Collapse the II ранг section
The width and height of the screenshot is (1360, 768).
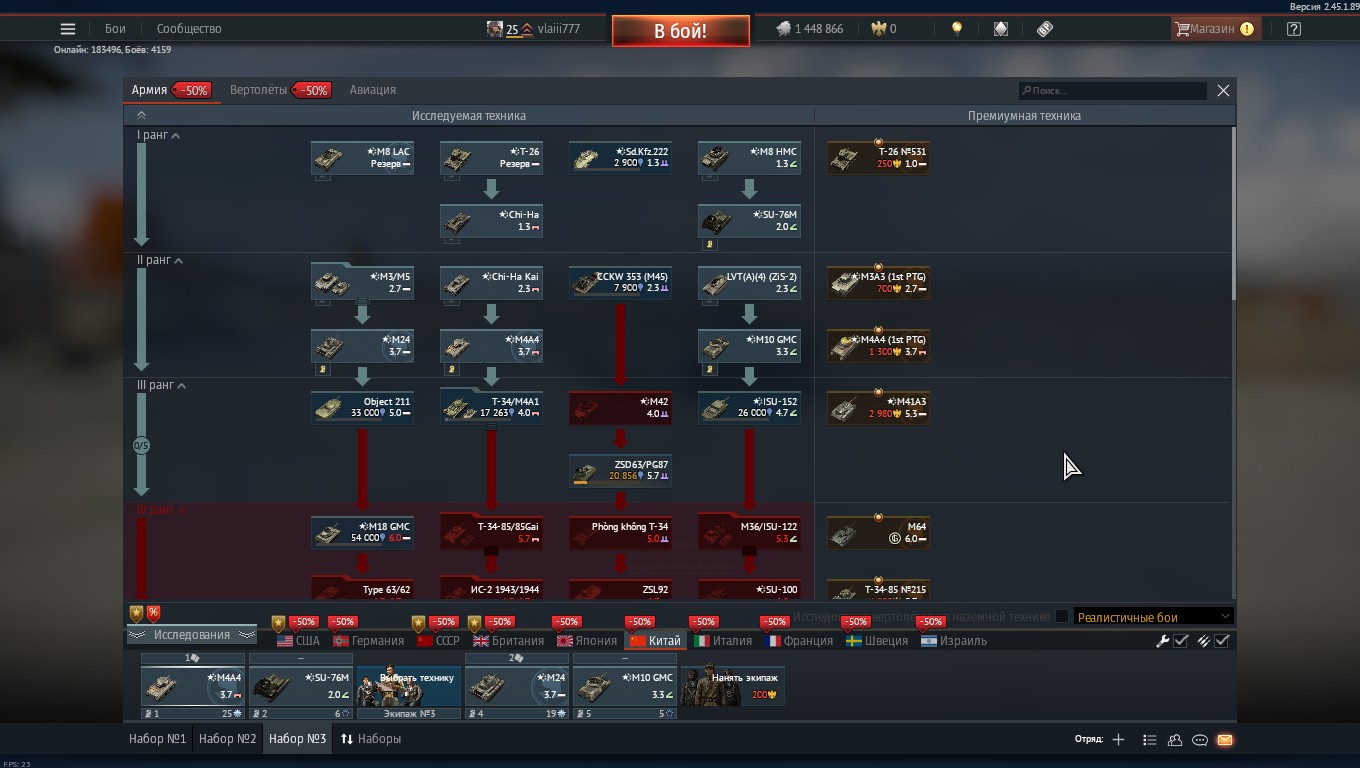[x=160, y=260]
